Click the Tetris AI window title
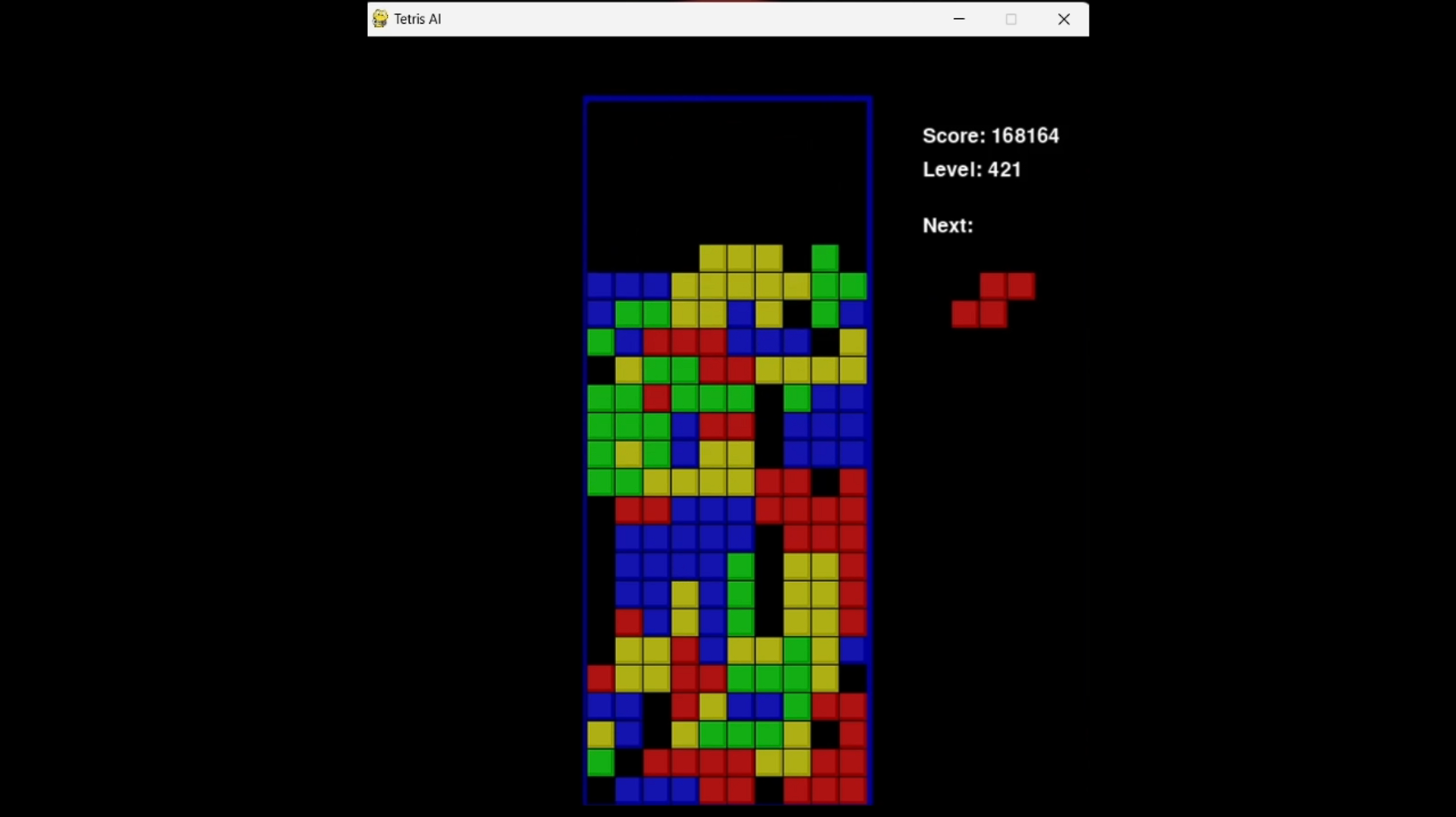Viewport: 1456px width, 817px height. click(417, 19)
